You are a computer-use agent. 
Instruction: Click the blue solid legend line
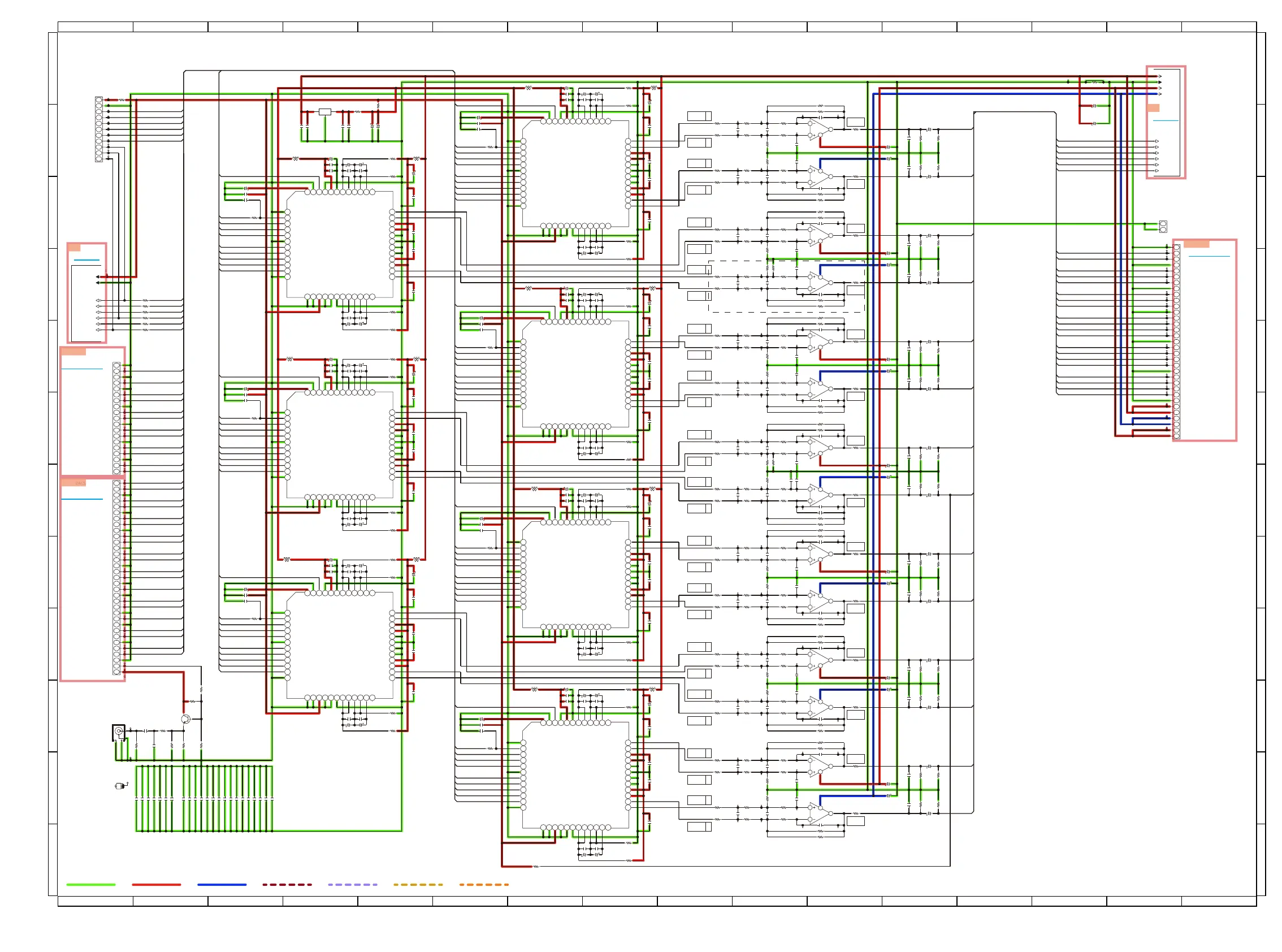point(222,884)
